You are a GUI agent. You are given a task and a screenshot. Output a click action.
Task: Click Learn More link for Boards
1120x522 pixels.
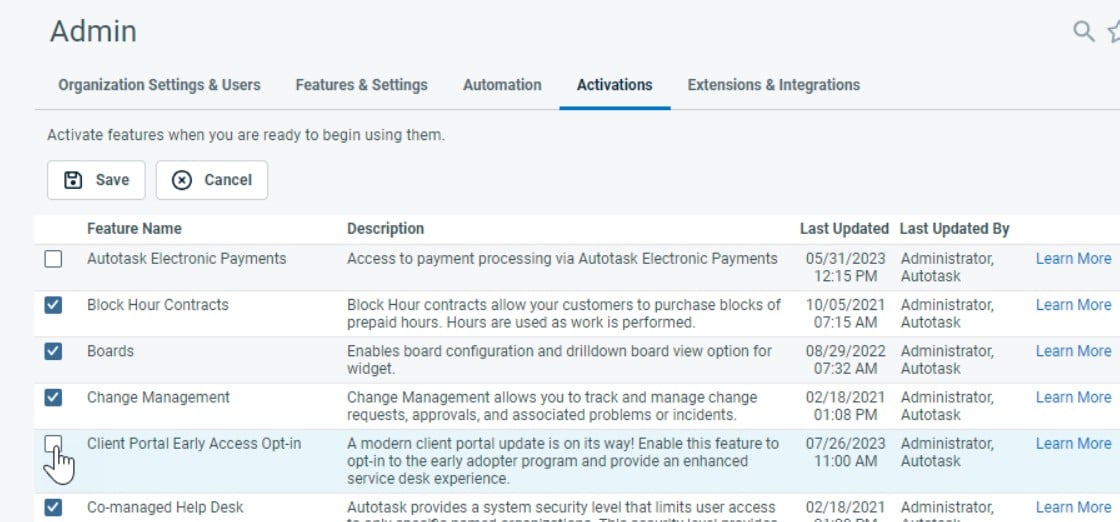pos(1072,351)
